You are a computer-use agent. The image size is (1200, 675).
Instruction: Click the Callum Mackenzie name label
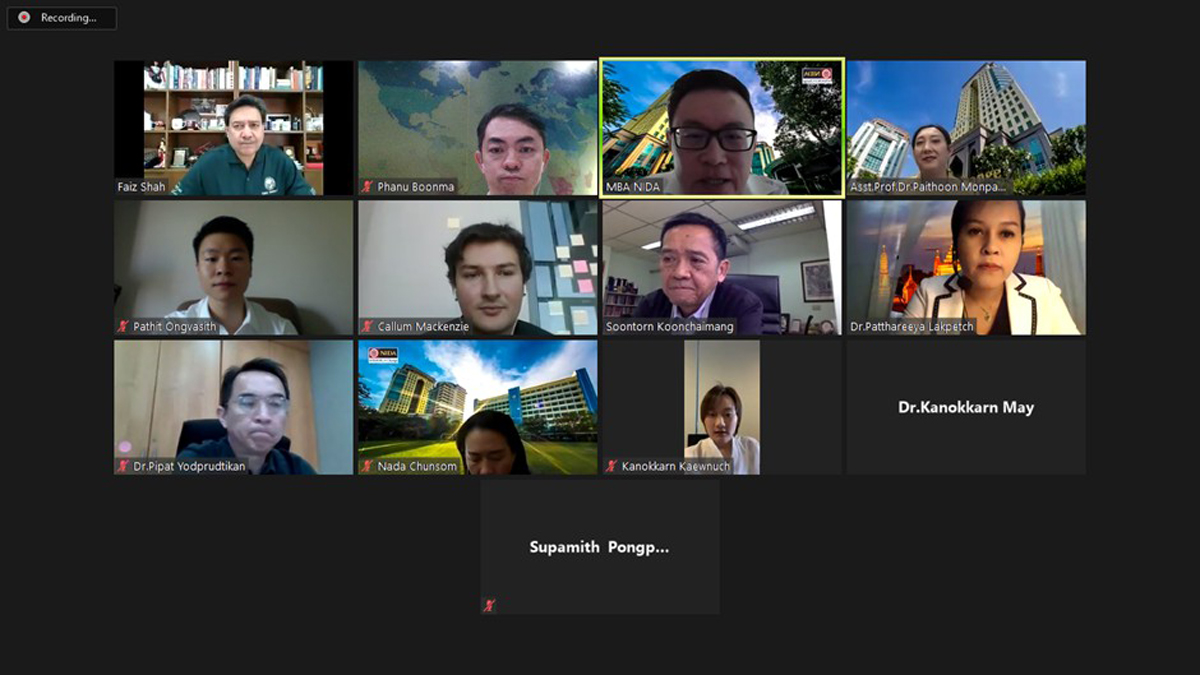(x=423, y=327)
